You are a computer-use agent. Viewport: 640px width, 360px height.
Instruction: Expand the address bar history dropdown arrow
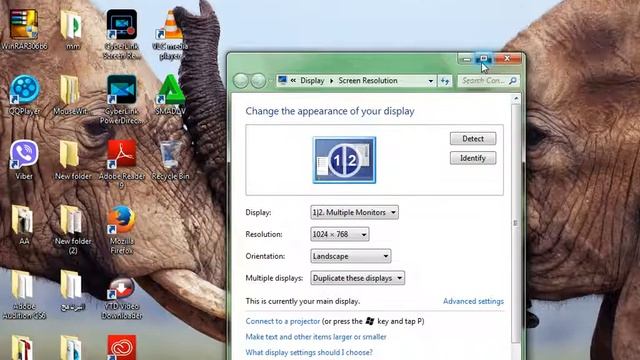430,81
